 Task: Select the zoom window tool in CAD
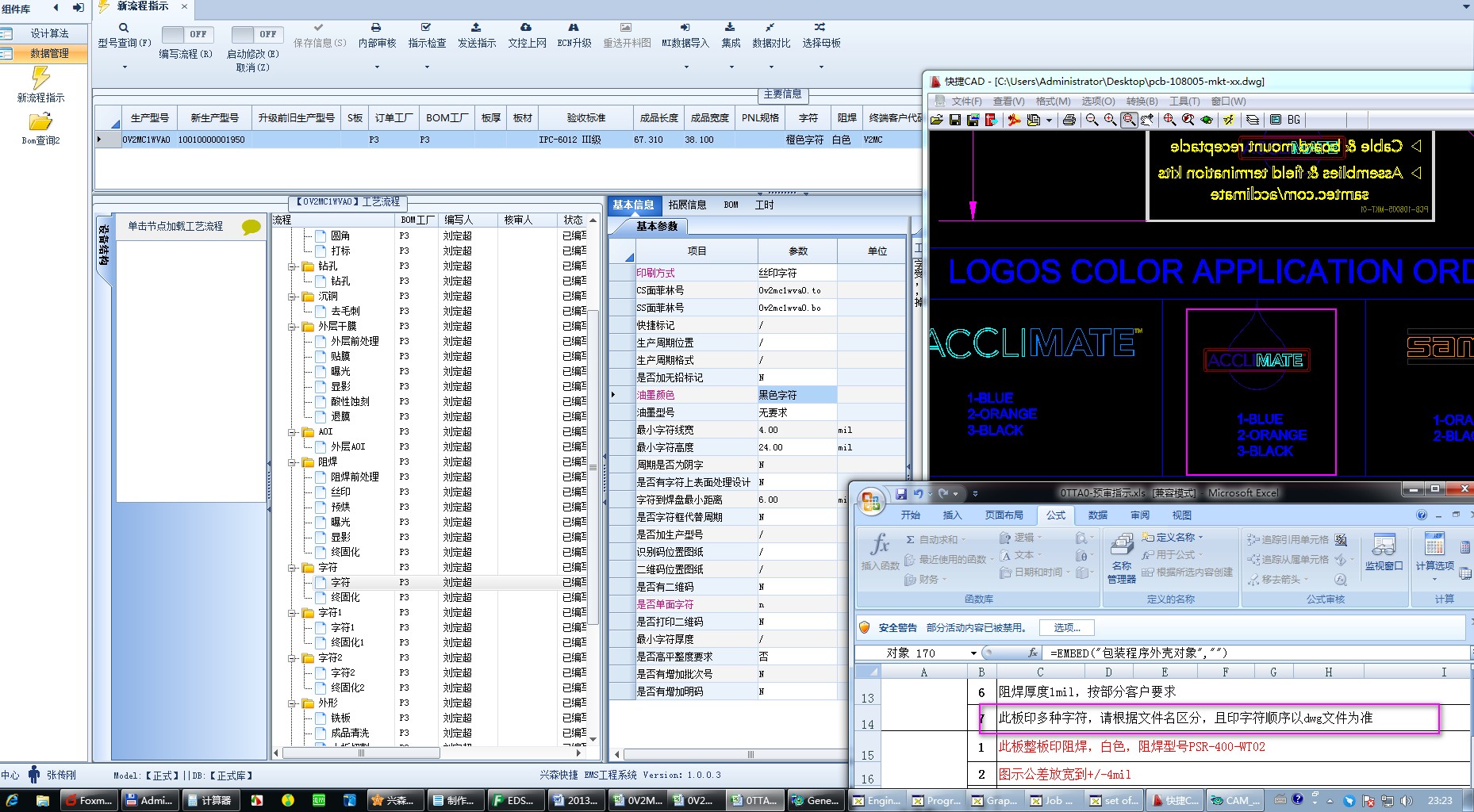coord(1129,120)
